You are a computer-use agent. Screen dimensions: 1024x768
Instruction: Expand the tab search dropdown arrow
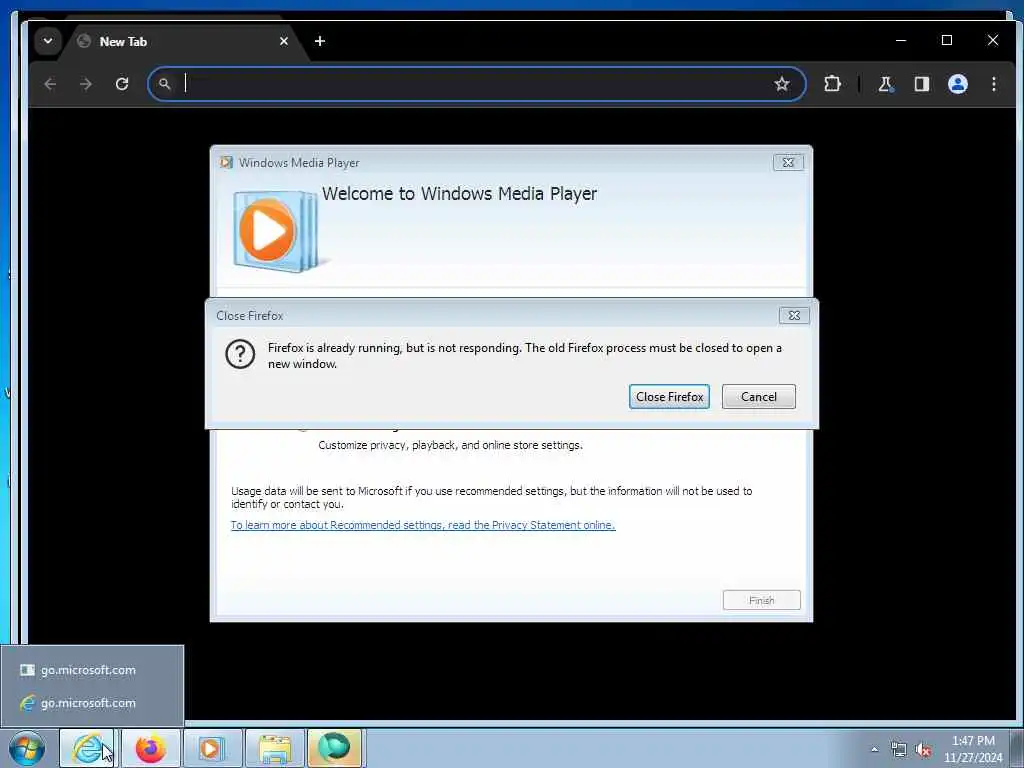coord(48,41)
